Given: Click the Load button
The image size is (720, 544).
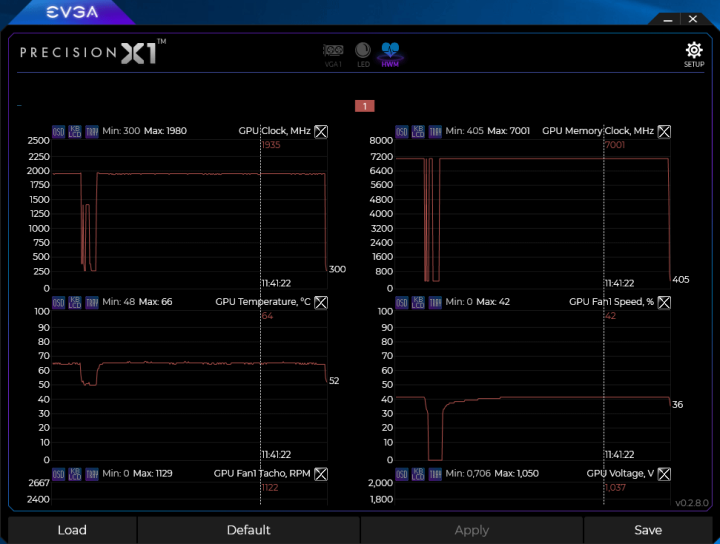Looking at the screenshot, I should [72, 530].
